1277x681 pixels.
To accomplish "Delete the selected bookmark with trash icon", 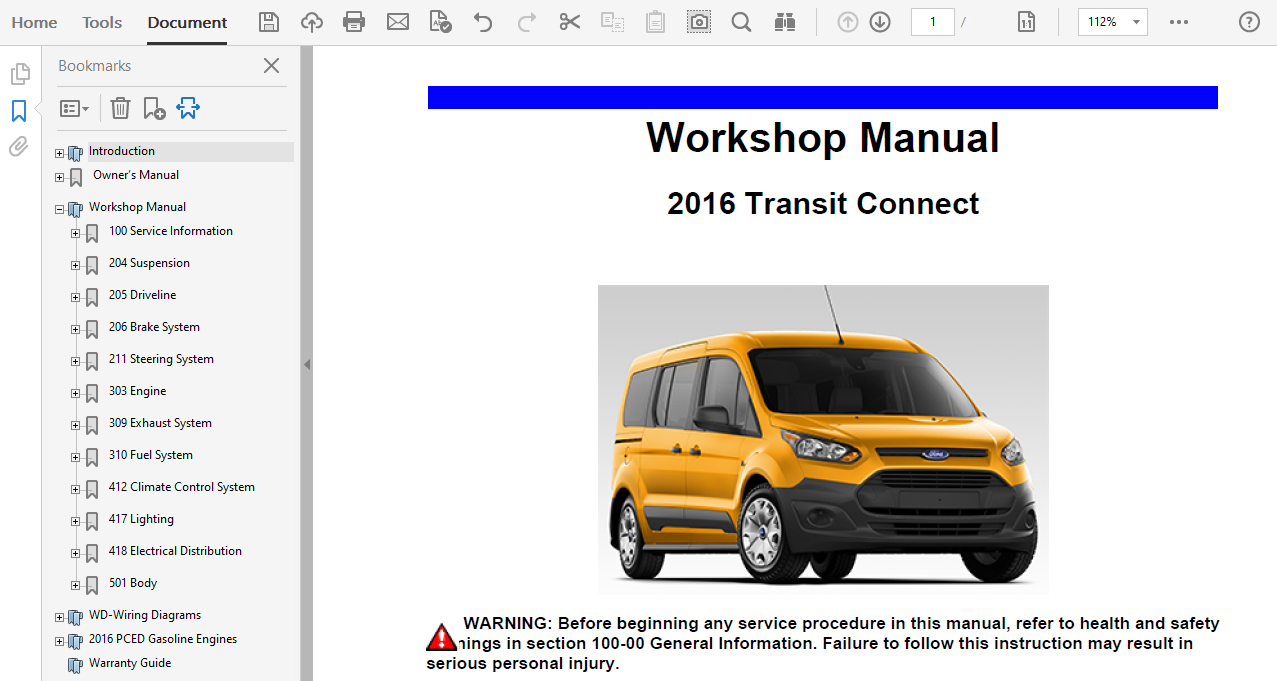I will point(120,108).
